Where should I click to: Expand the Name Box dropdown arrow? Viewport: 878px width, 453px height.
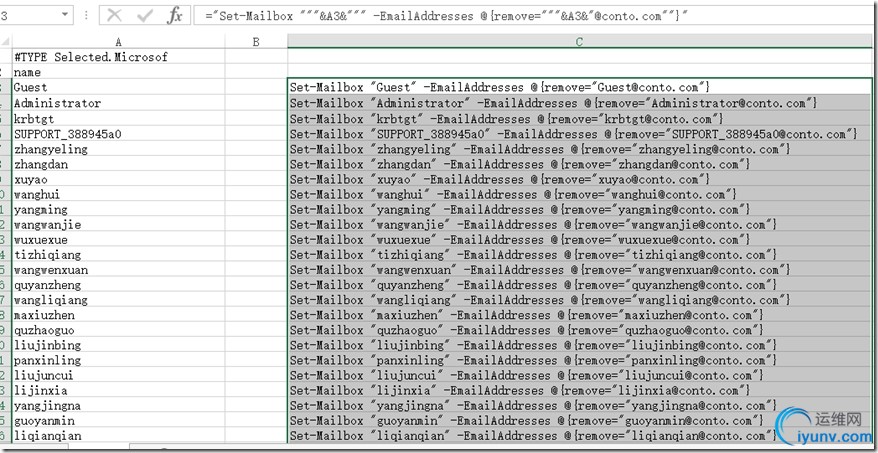tap(65, 15)
